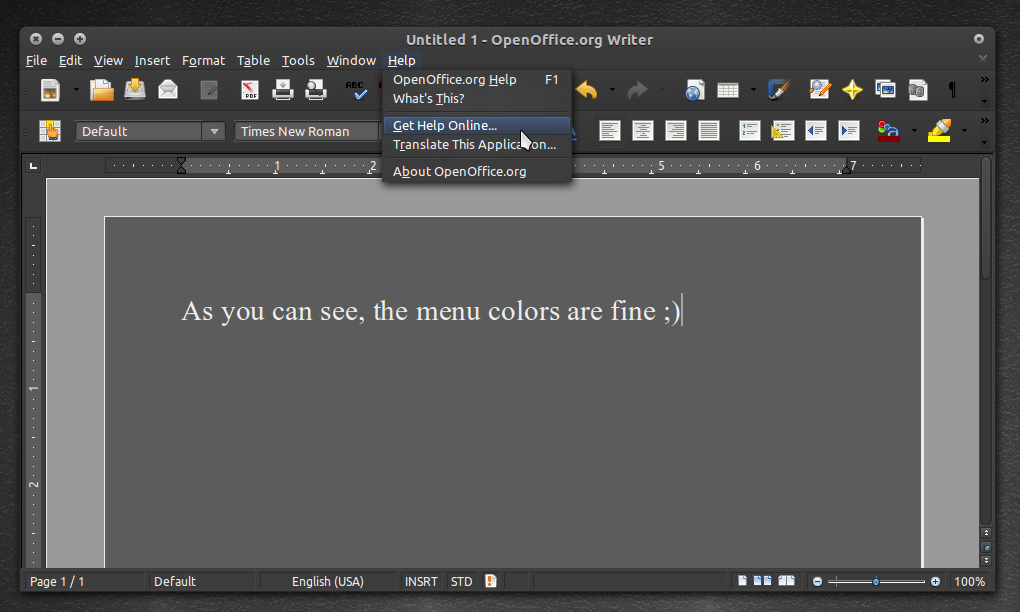Screen dimensions: 1020x612
Task: Toggle INSRT insert mode in status bar
Action: click(421, 581)
